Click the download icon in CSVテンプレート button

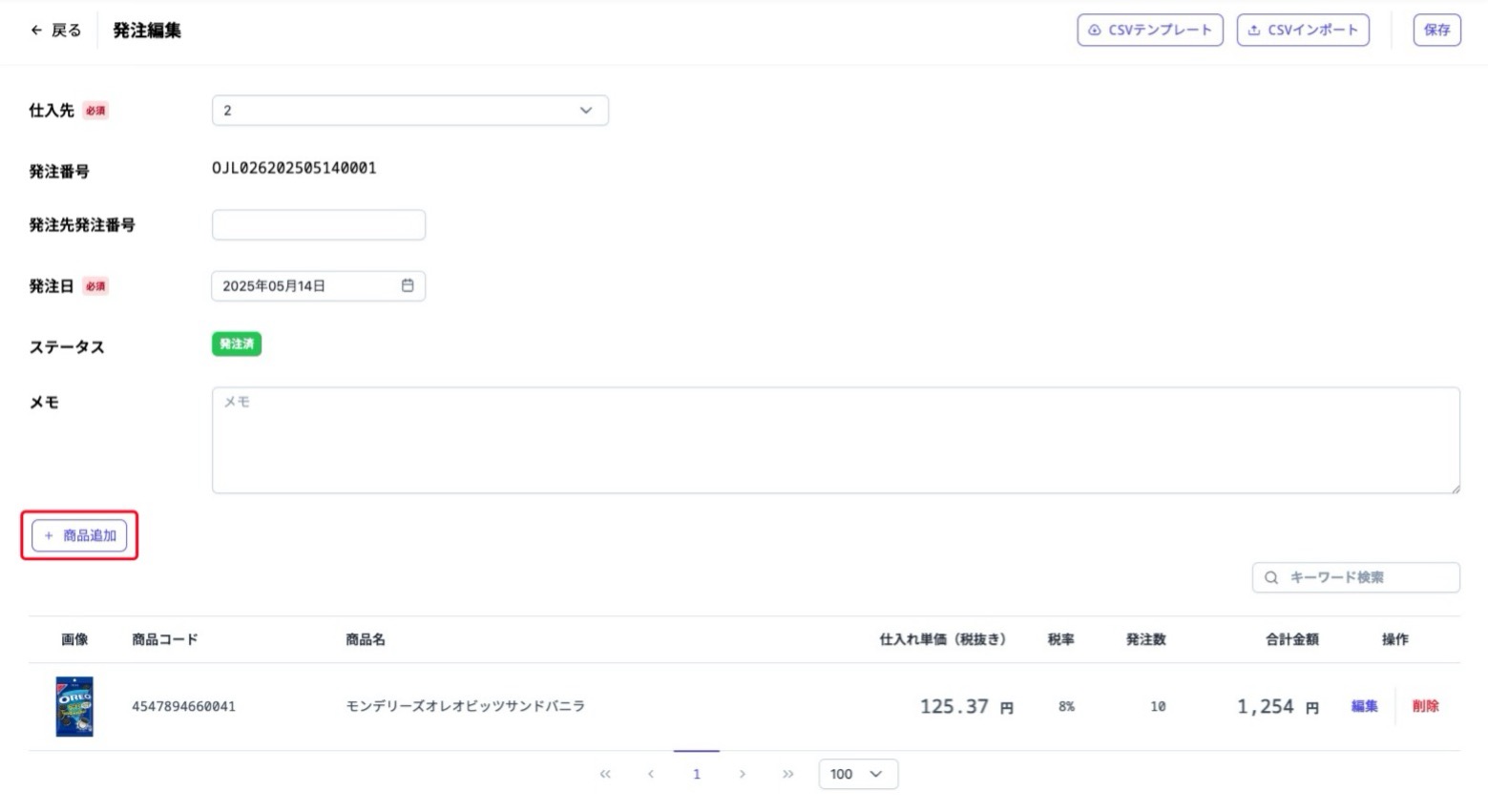pos(1095,31)
